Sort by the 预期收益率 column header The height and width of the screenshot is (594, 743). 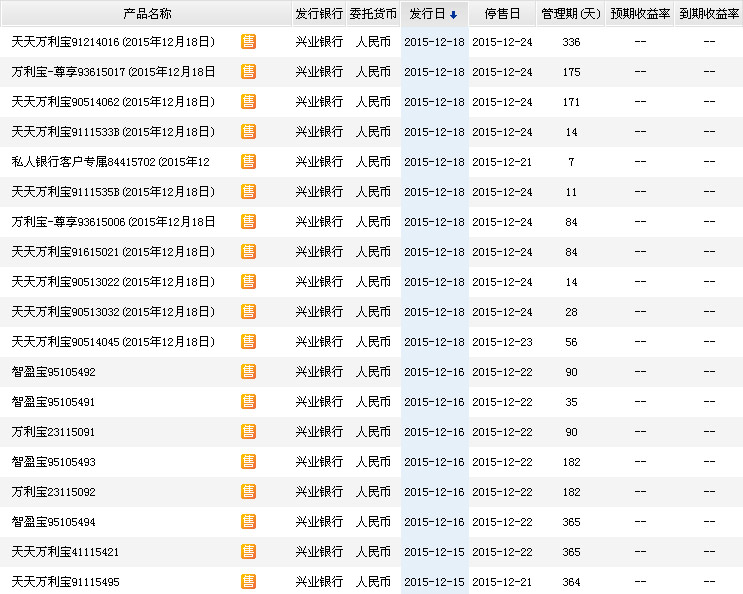click(640, 14)
